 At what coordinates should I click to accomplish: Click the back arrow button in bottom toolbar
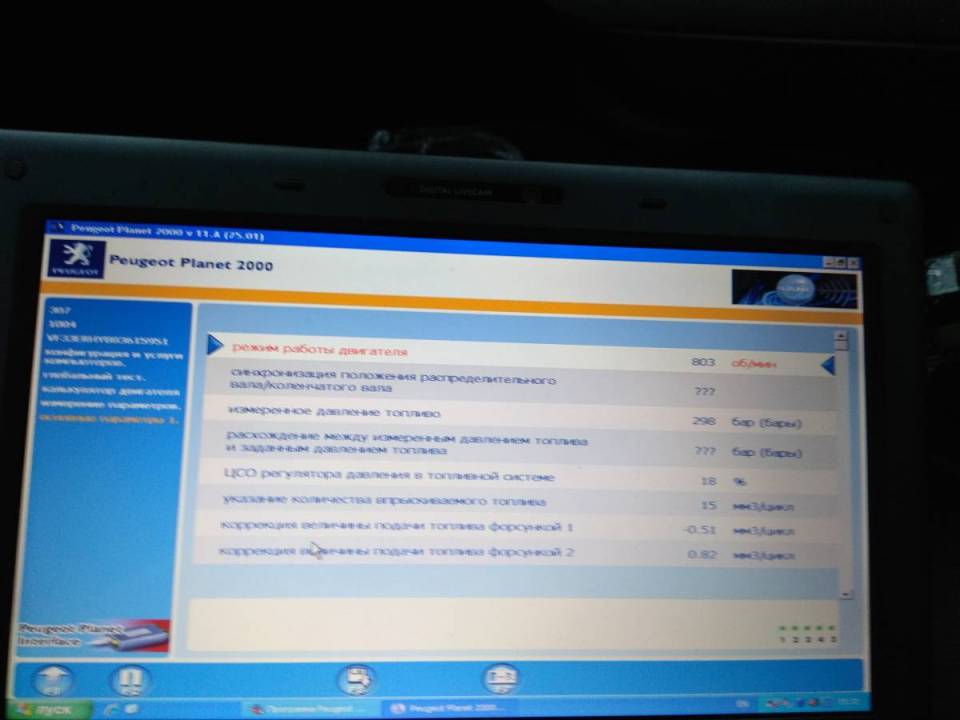click(55, 682)
